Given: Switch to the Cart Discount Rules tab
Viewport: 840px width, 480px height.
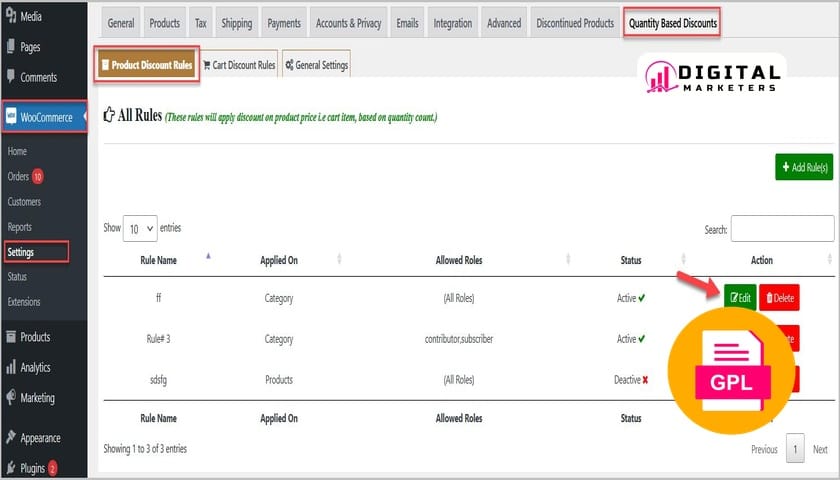Looking at the screenshot, I should point(239,65).
